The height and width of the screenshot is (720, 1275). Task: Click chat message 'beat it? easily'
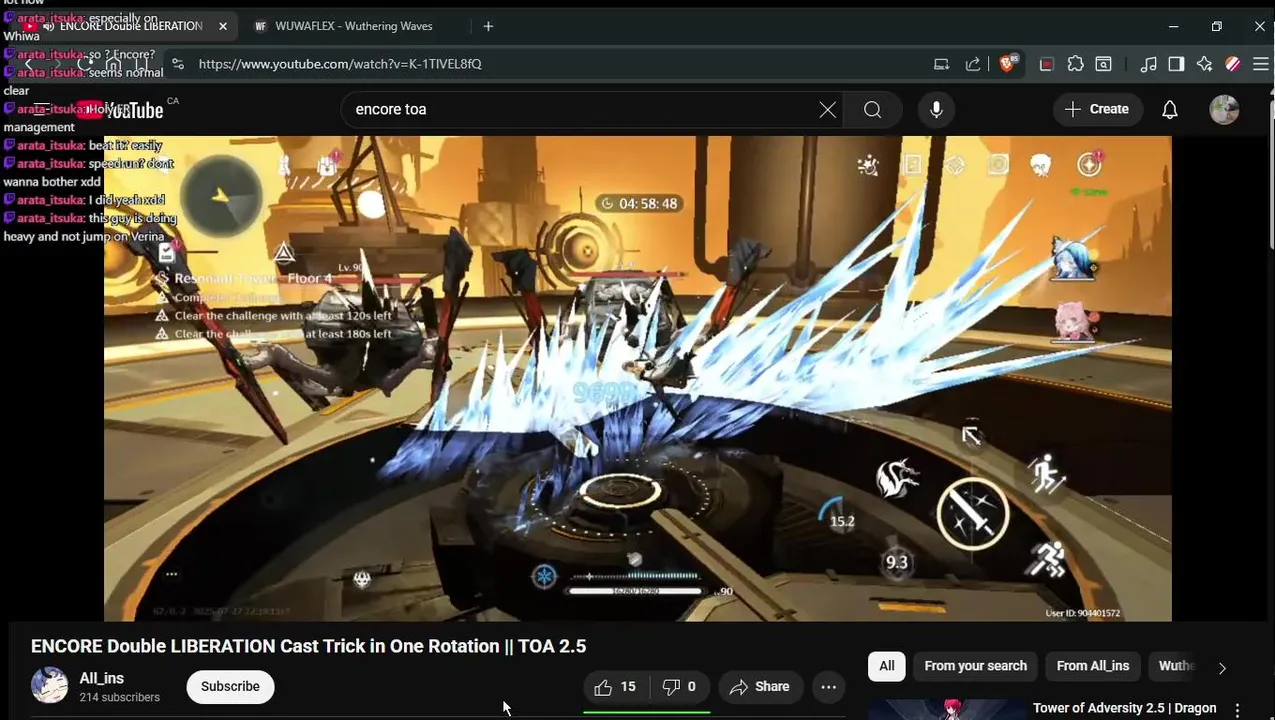coord(125,146)
